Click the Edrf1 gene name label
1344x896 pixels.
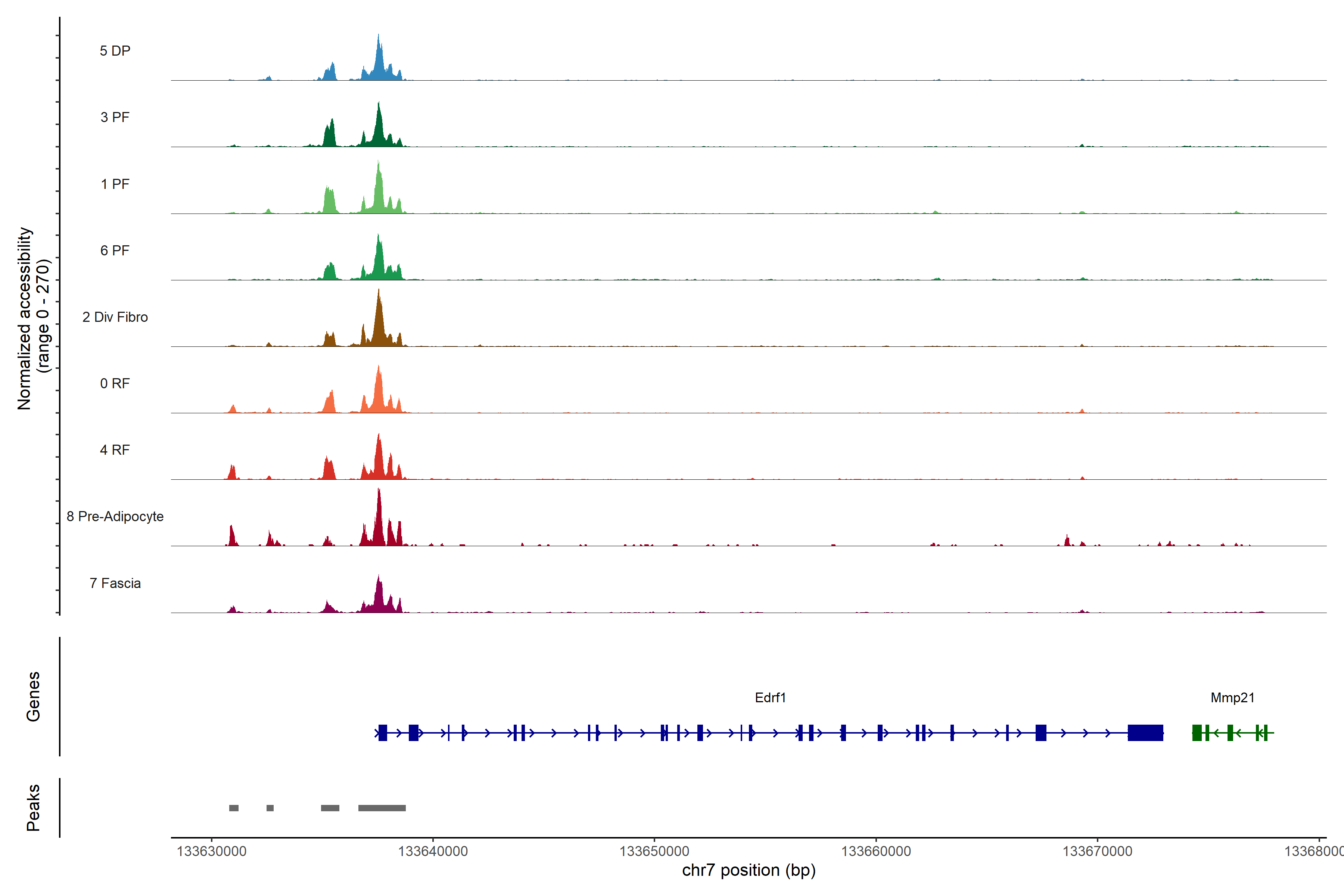pos(770,698)
